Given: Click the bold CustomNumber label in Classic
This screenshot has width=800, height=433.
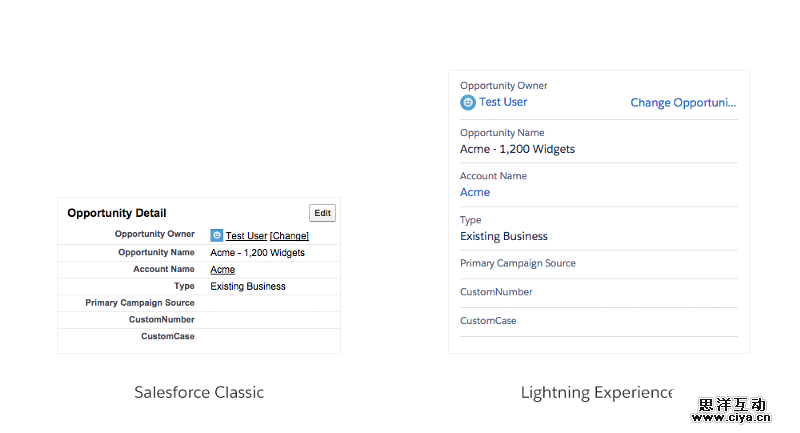Looking at the screenshot, I should 162,320.
